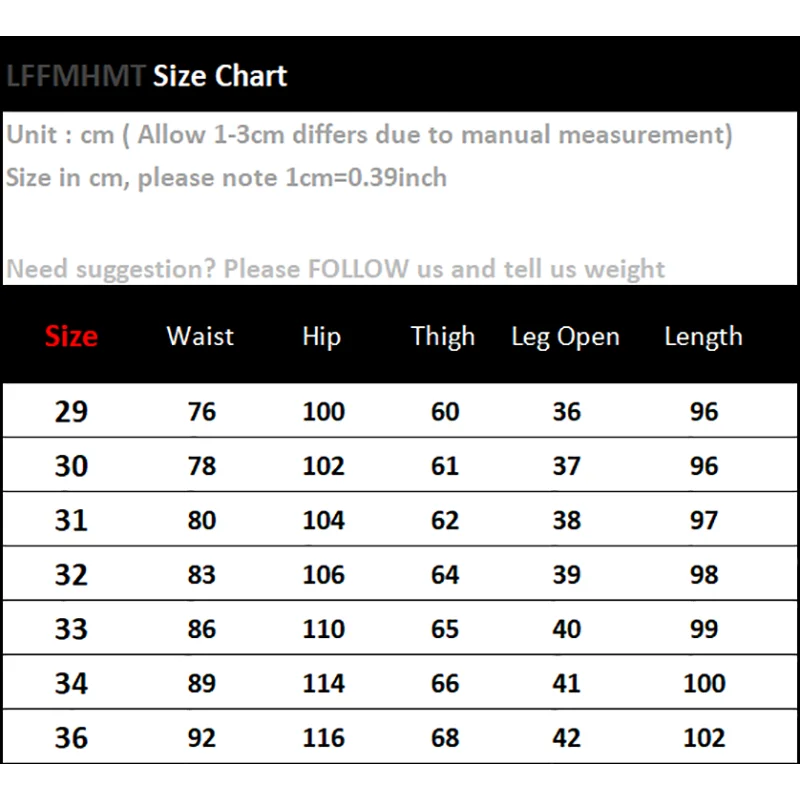This screenshot has width=800, height=800.
Task: Select size 29 in the table
Action: pyautogui.click(x=71, y=412)
